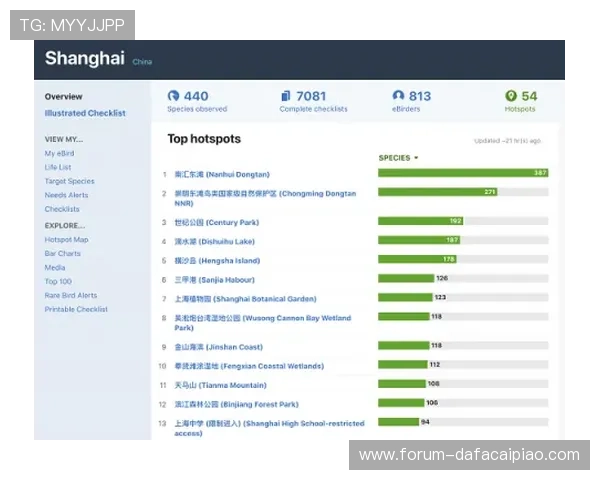This screenshot has width=600, height=480.
Task: Click the 54 hotspots count
Action: pos(529,96)
